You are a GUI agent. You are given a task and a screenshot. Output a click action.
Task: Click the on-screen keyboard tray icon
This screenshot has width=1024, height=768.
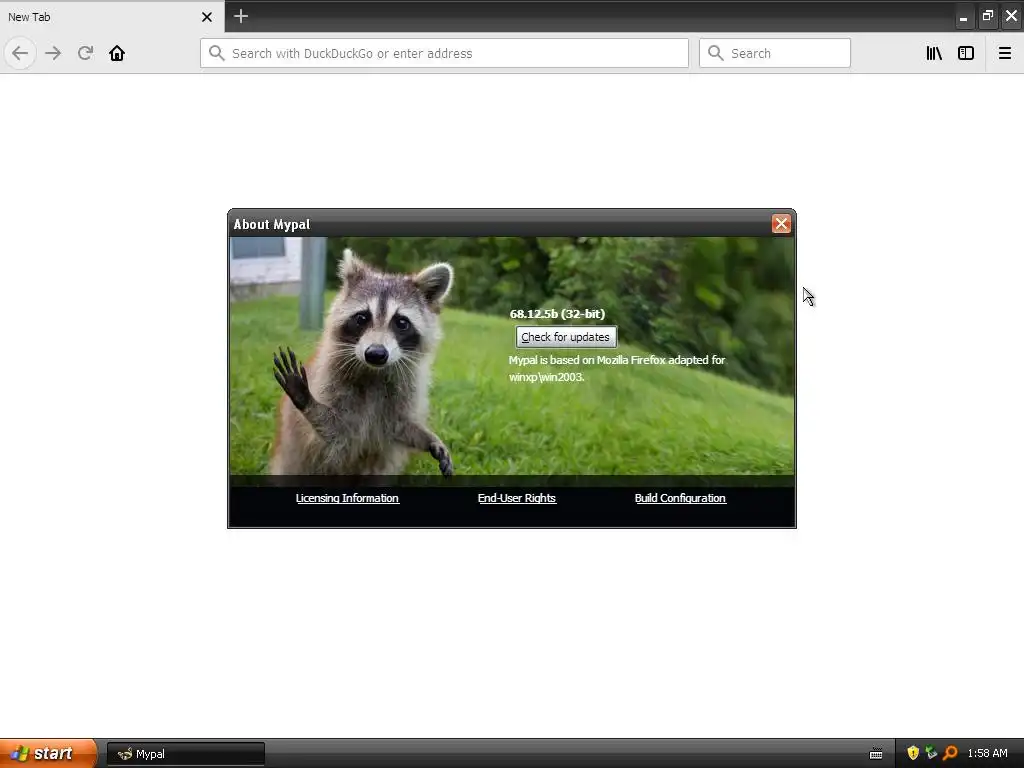pyautogui.click(x=876, y=754)
